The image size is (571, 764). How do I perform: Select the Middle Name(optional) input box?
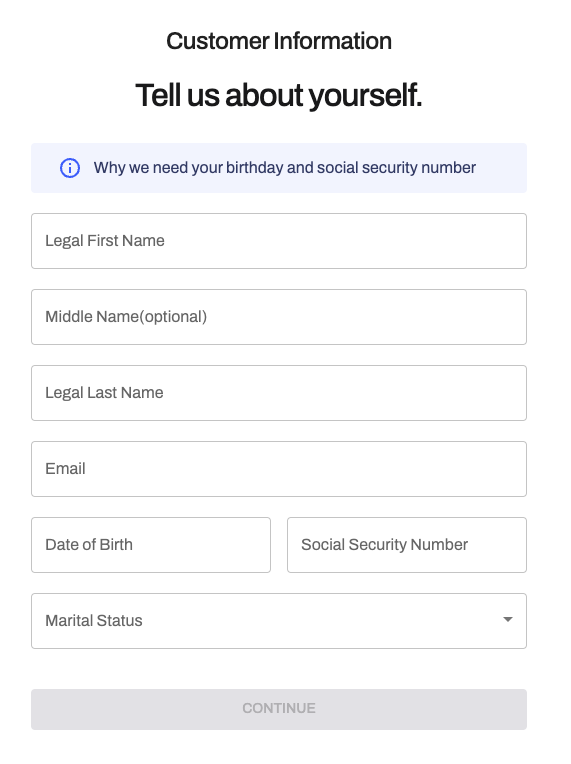[x=279, y=317]
